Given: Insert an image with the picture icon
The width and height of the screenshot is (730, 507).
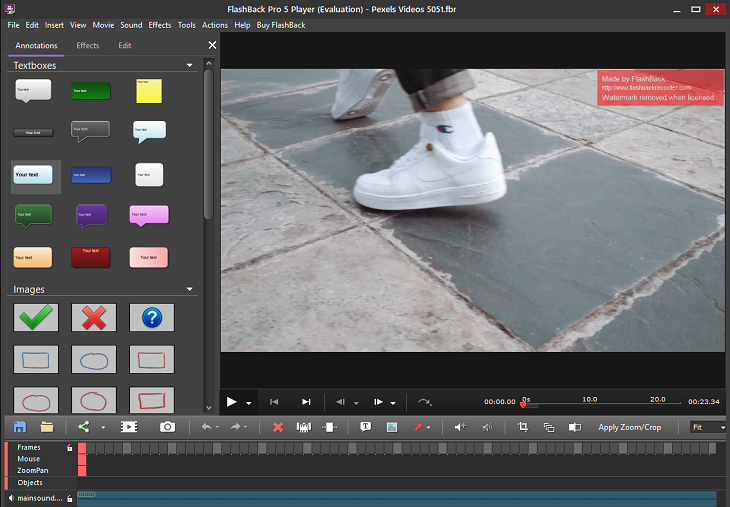Looking at the screenshot, I should coord(392,427).
